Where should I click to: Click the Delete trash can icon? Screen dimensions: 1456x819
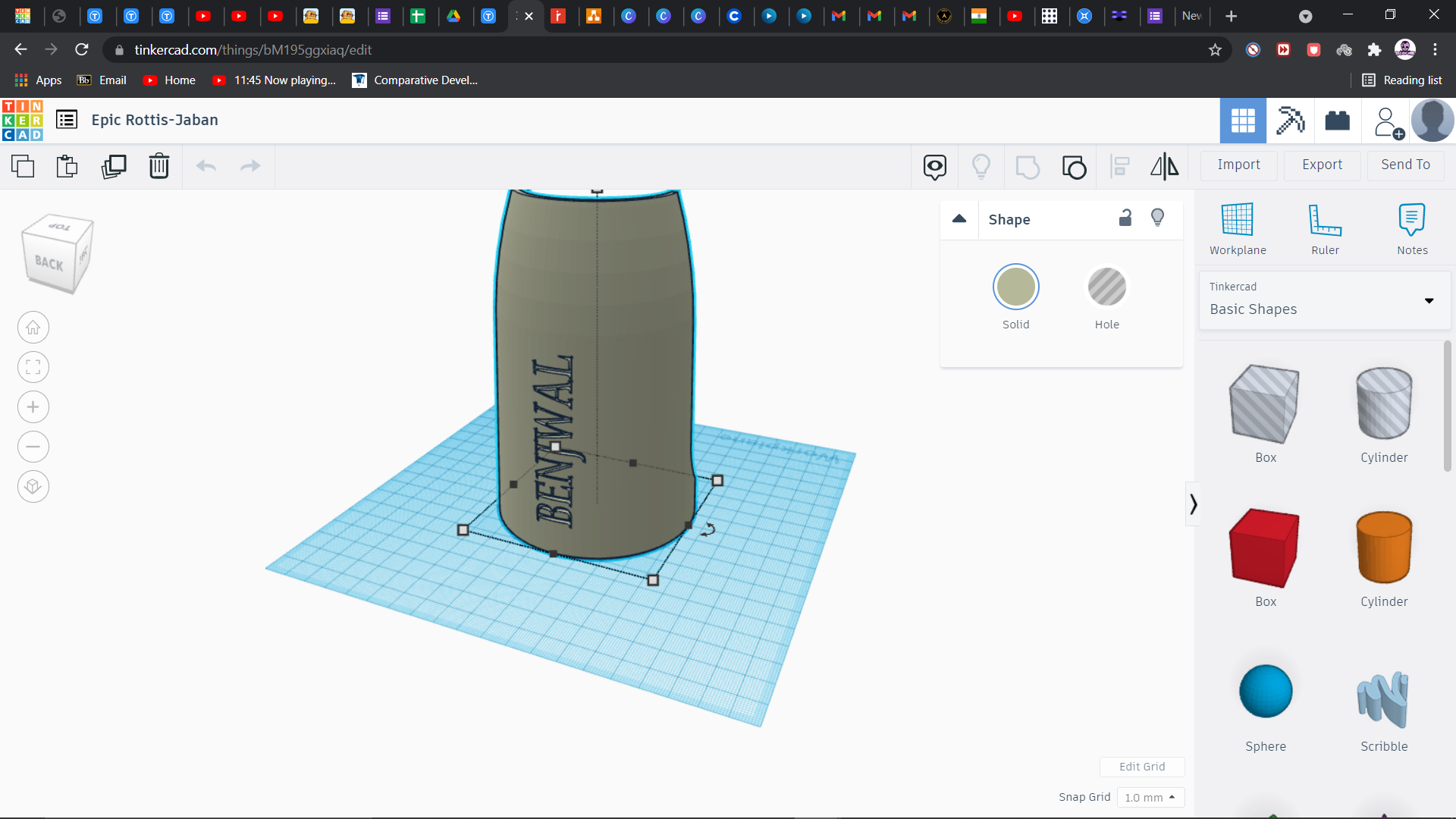point(158,165)
